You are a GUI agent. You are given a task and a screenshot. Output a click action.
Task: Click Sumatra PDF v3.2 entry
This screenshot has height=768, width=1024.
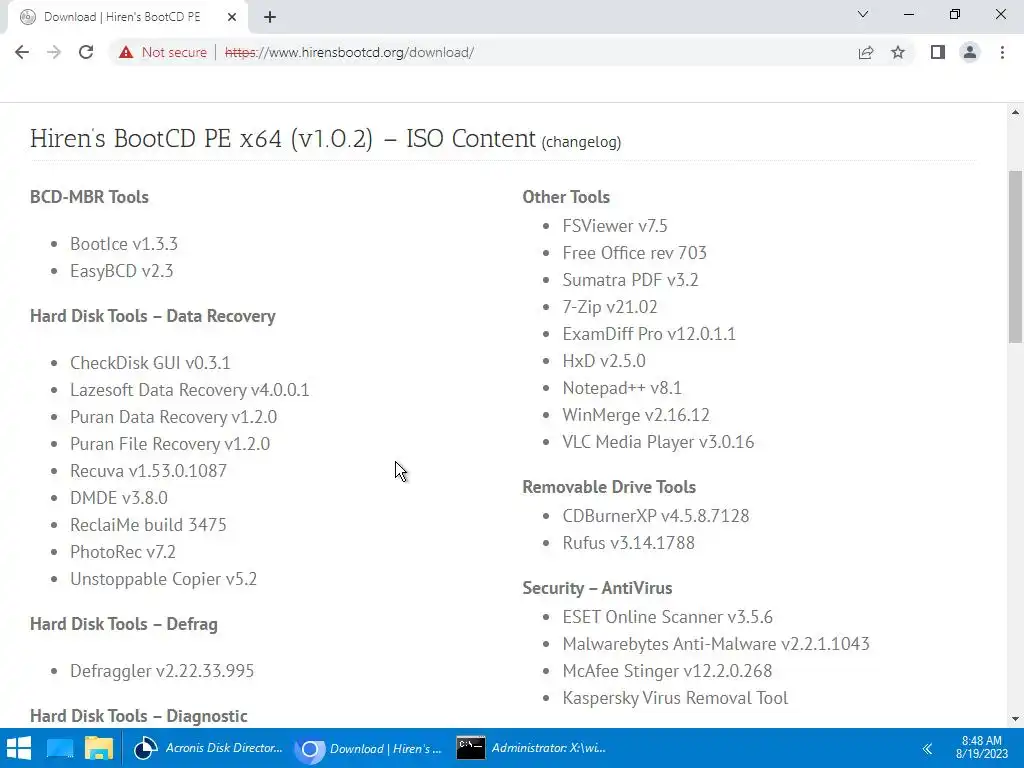pyautogui.click(x=630, y=280)
